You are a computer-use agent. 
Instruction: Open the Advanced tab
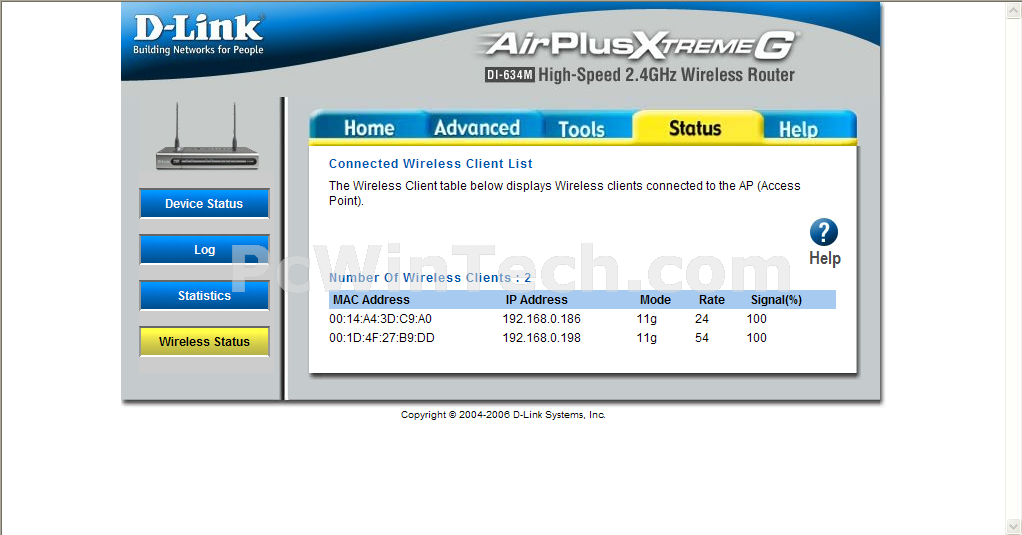point(477,128)
